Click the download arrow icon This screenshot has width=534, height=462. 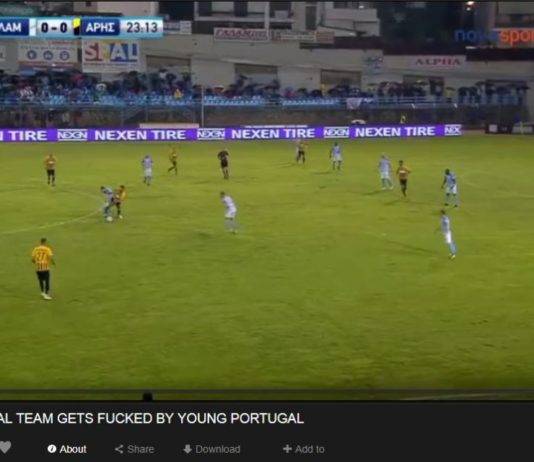tap(188, 449)
